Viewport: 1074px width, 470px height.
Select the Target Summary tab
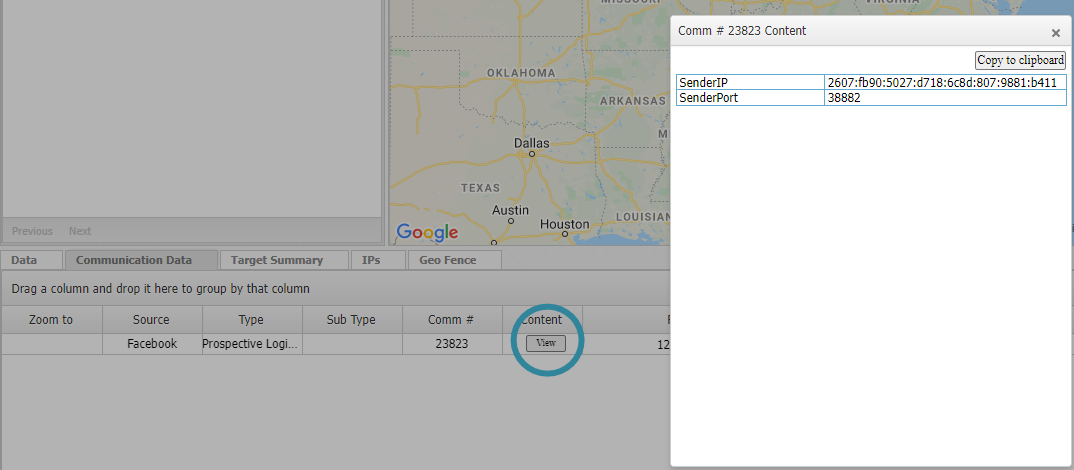[277, 260]
